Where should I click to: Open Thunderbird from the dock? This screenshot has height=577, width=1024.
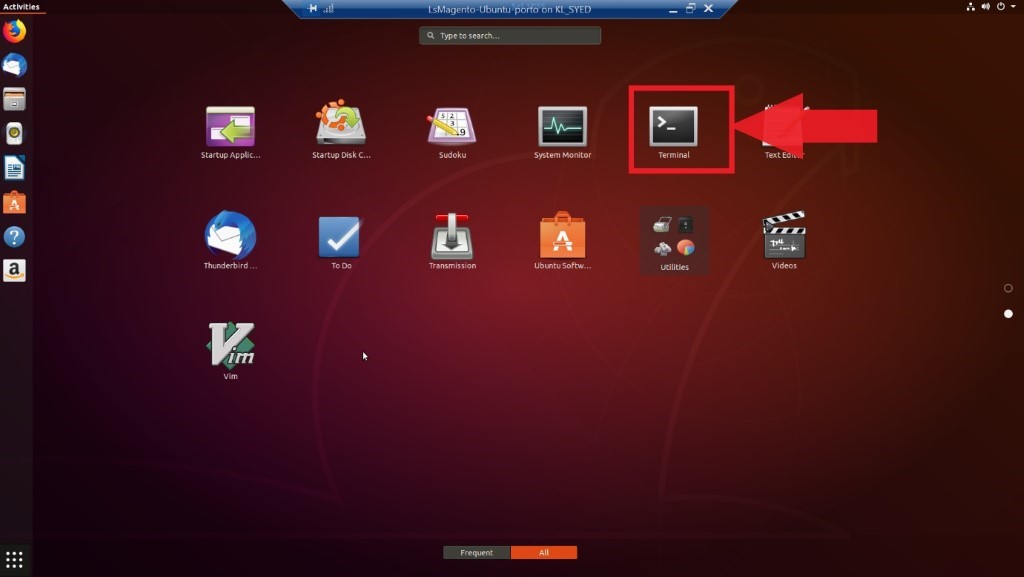click(14, 65)
